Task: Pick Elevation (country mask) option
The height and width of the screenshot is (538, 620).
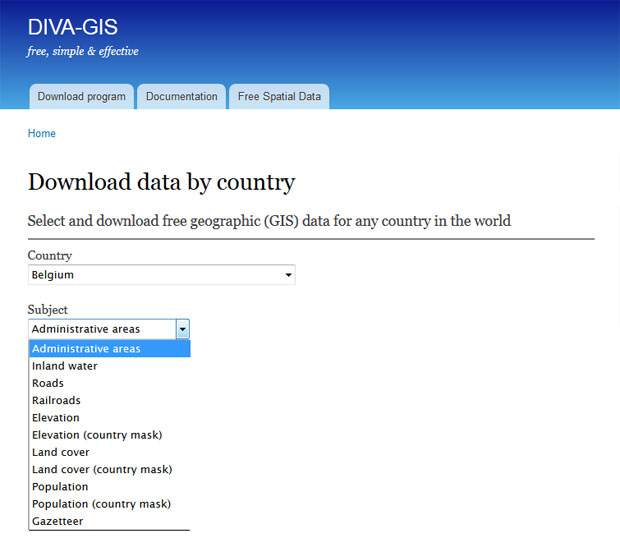Action: coord(110,435)
